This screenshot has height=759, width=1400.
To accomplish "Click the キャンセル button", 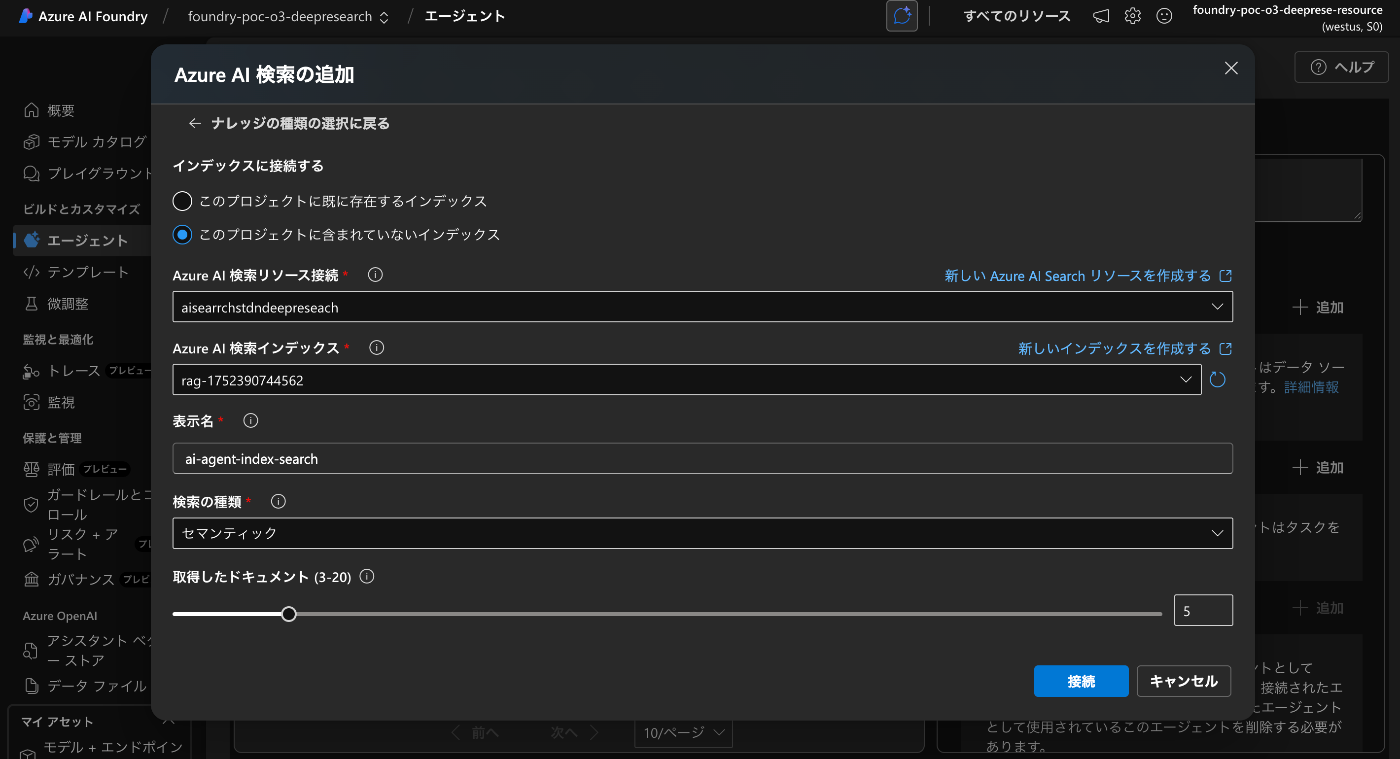I will 1184,681.
